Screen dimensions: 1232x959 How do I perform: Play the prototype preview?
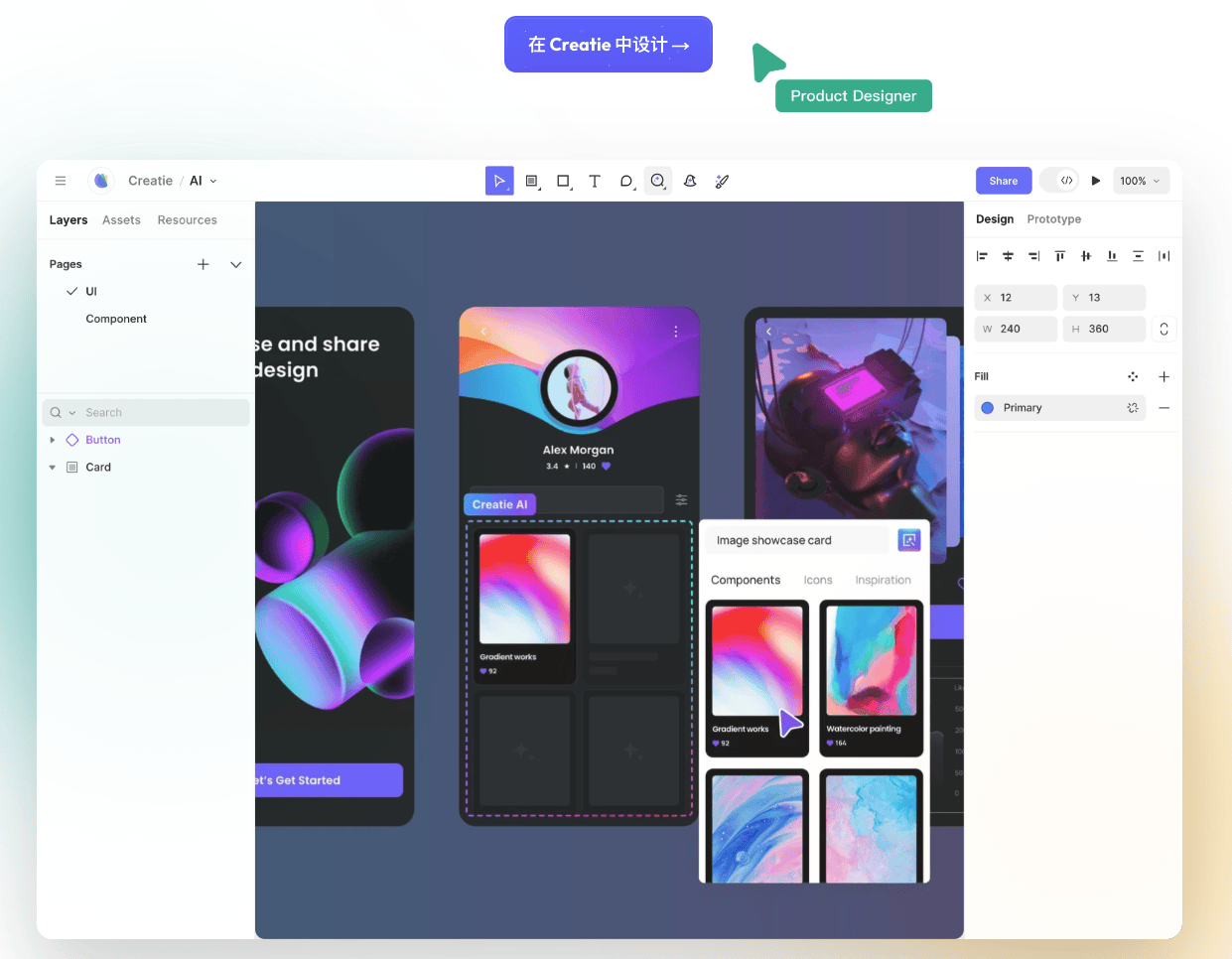1096,181
